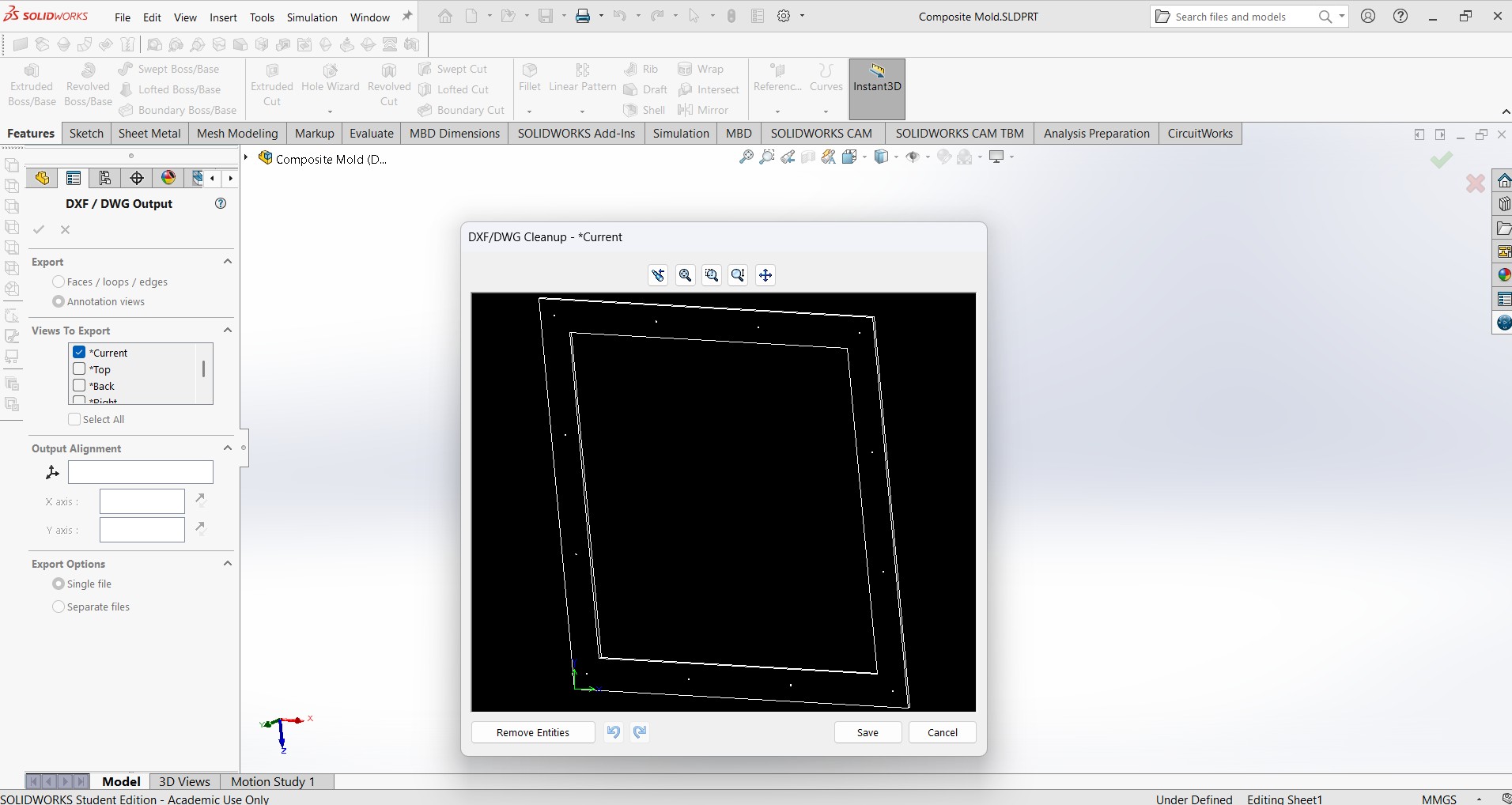Collapse the Views To Export section

(x=228, y=331)
